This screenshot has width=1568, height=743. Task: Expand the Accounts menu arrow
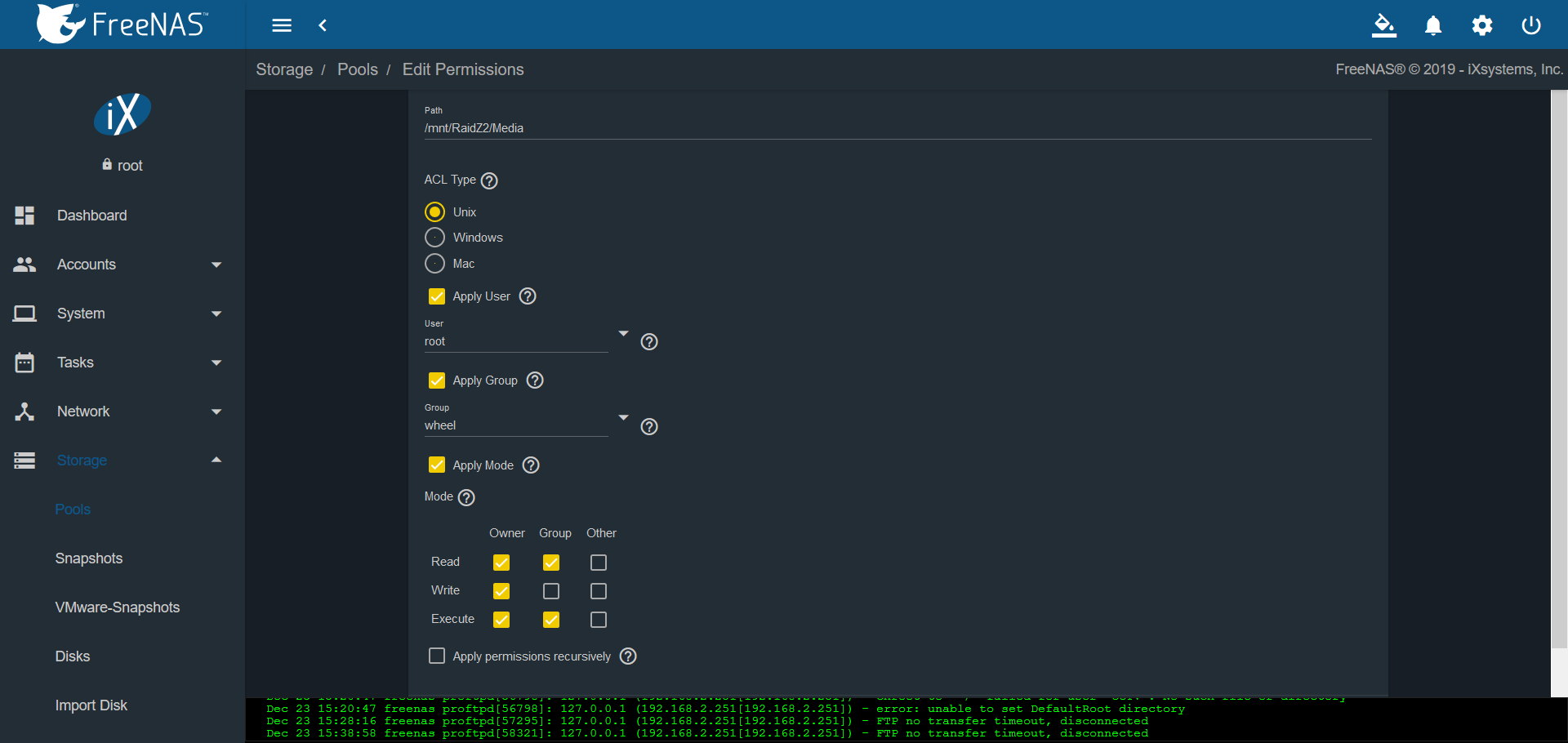click(216, 265)
